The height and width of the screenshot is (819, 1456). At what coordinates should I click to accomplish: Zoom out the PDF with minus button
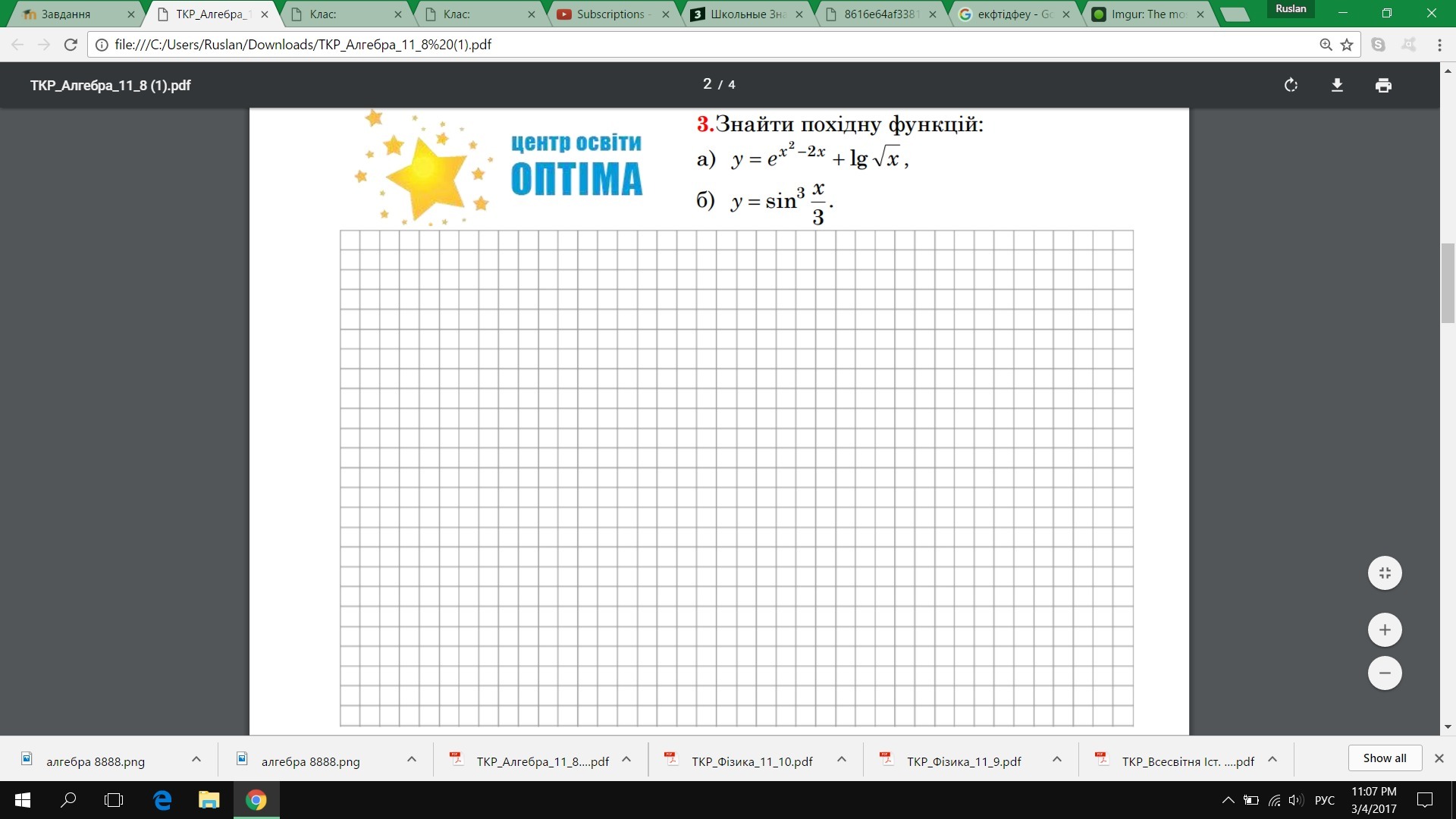(x=1385, y=673)
